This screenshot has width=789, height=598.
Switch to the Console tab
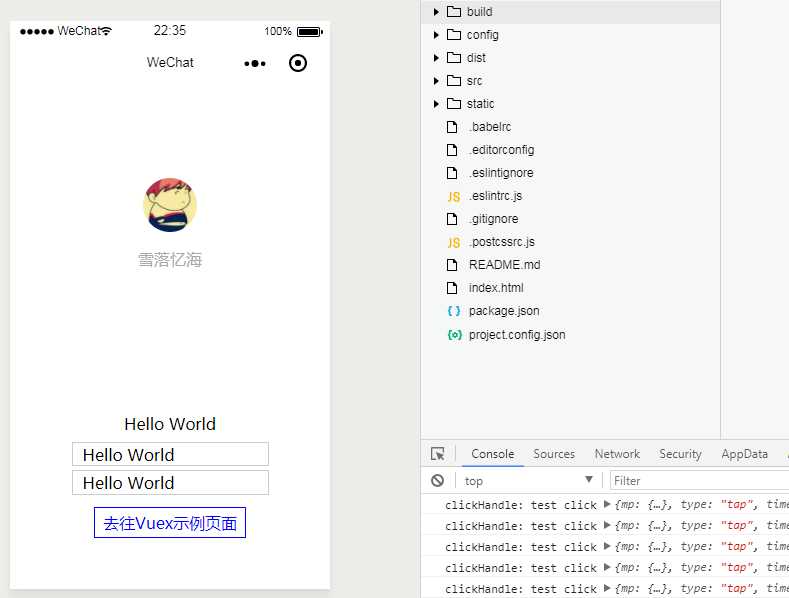(x=493, y=454)
